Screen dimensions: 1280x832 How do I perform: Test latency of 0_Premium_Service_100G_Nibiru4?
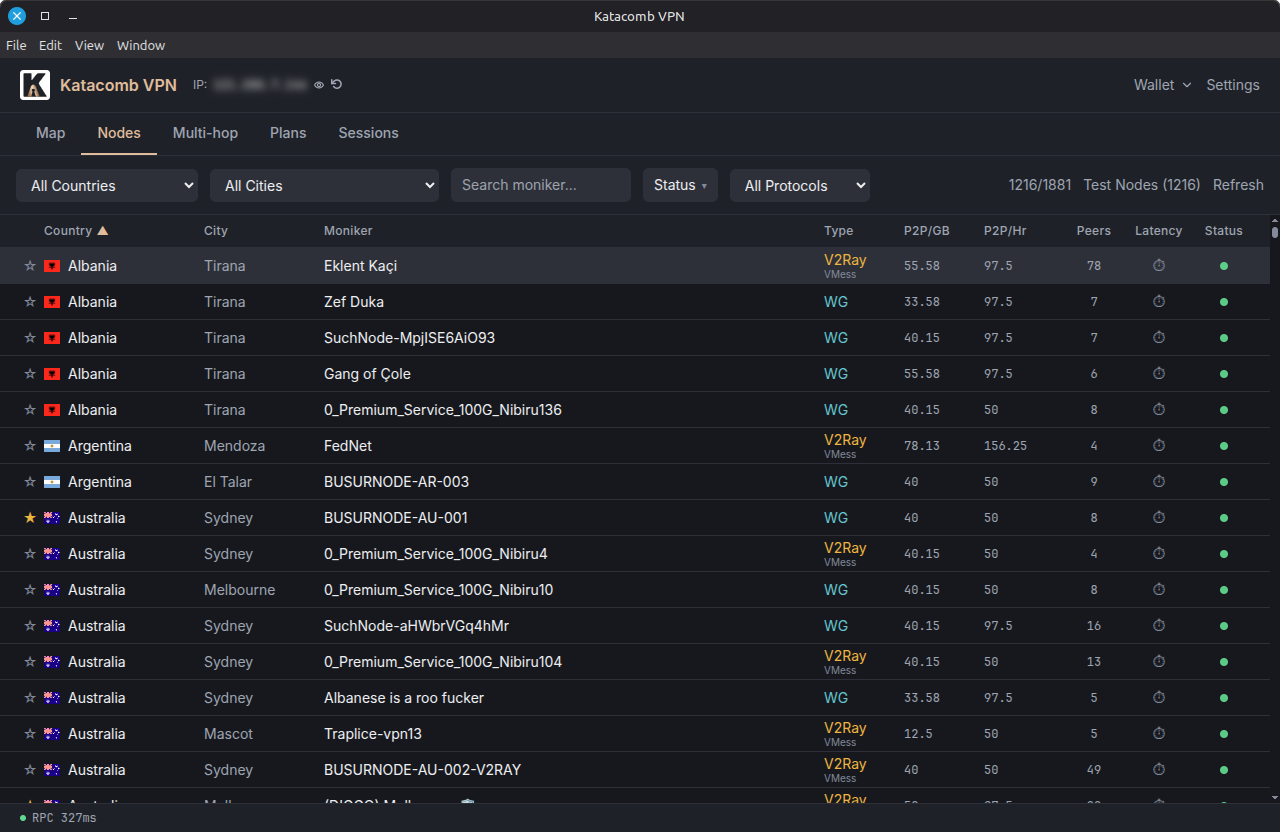[x=1159, y=554]
